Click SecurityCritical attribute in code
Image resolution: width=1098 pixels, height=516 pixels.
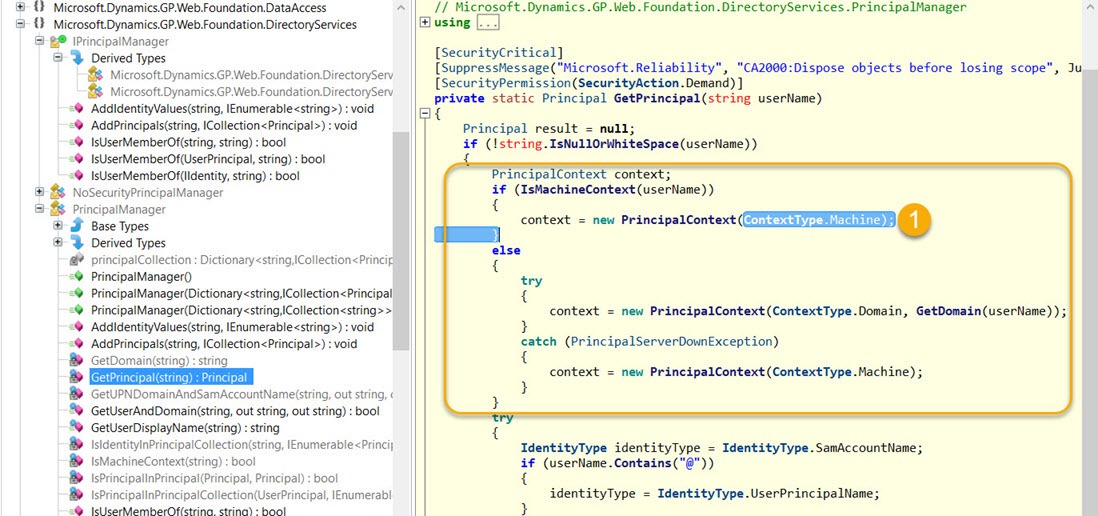coord(499,53)
